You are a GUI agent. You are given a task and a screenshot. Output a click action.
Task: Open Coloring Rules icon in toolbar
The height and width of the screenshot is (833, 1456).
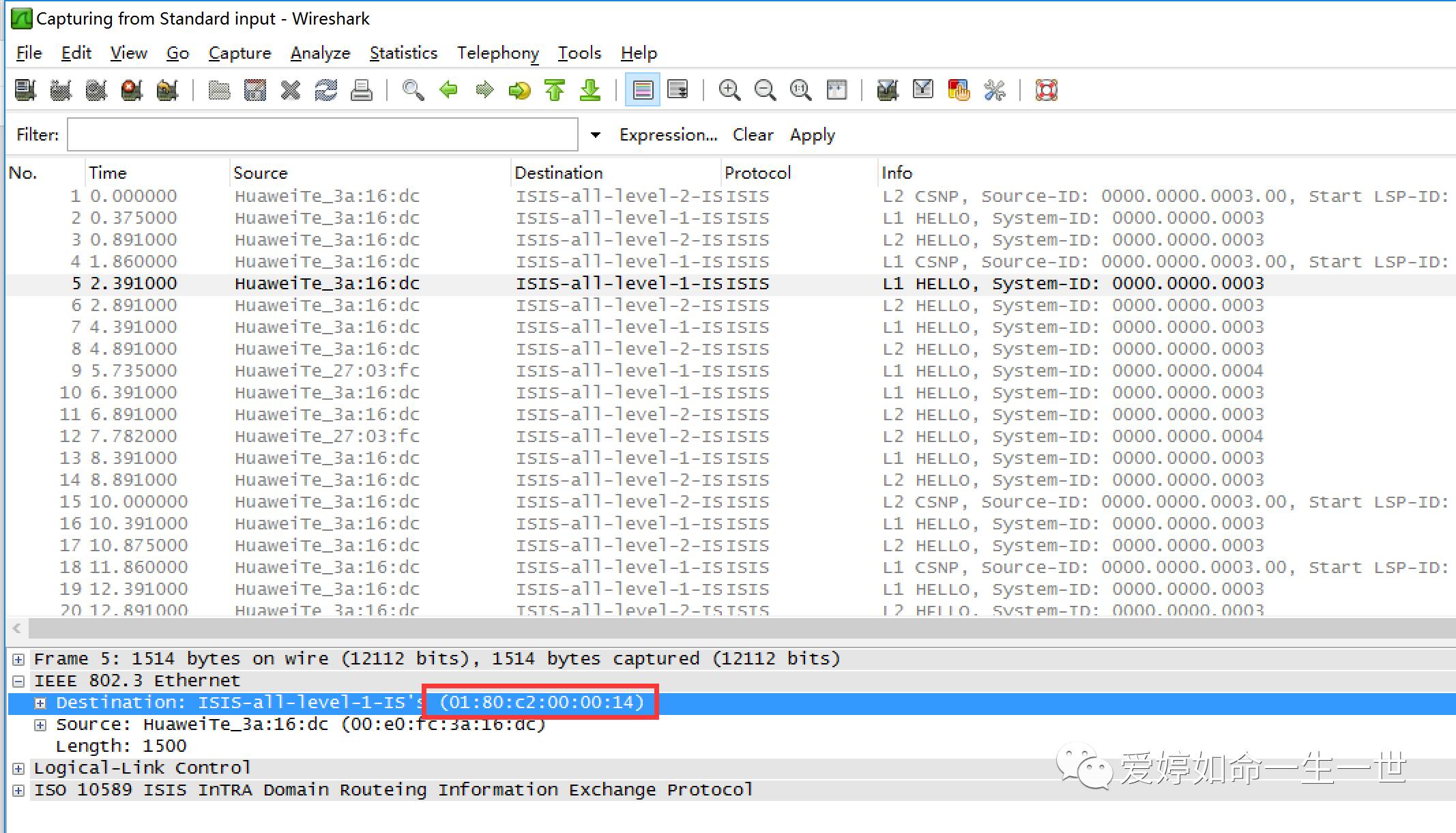959,90
